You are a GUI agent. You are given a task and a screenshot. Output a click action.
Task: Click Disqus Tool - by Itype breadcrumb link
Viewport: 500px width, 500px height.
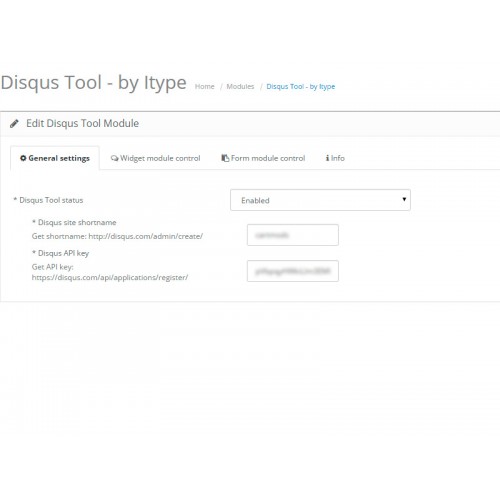pos(301,87)
